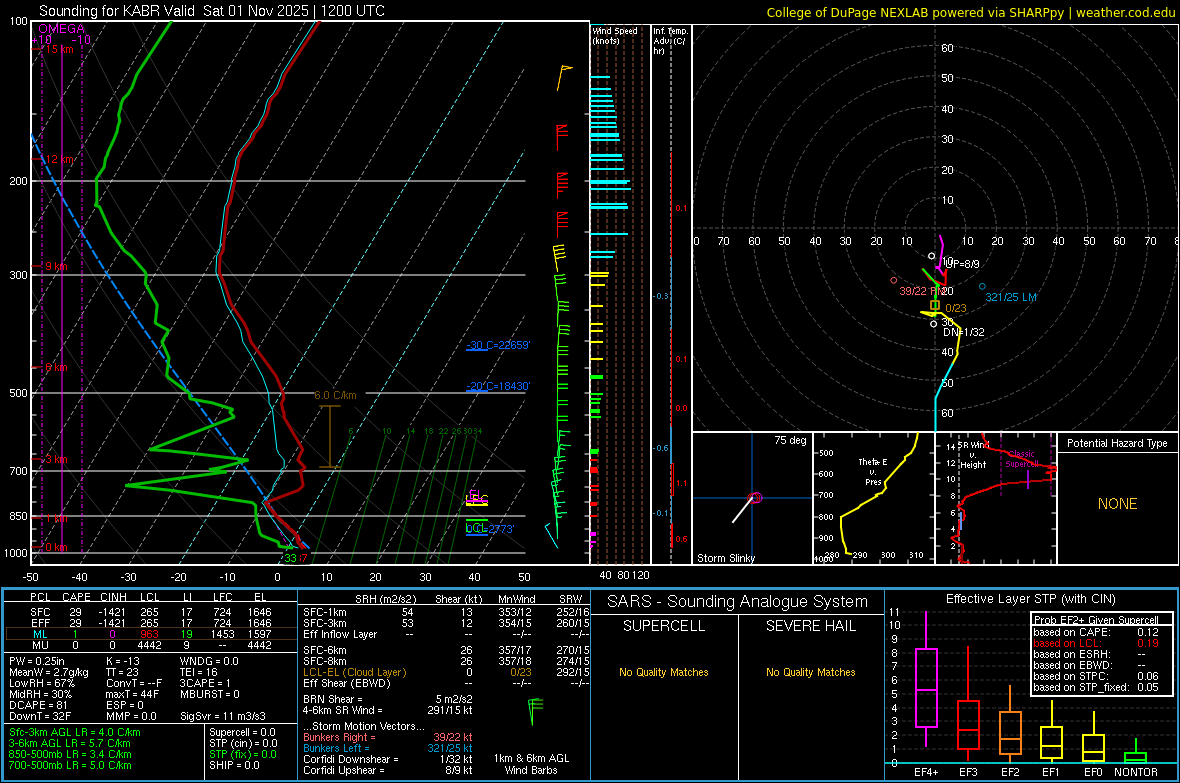The height and width of the screenshot is (783, 1180).
Task: Click the 'based on CAPE:' probability row
Action: (1096, 632)
